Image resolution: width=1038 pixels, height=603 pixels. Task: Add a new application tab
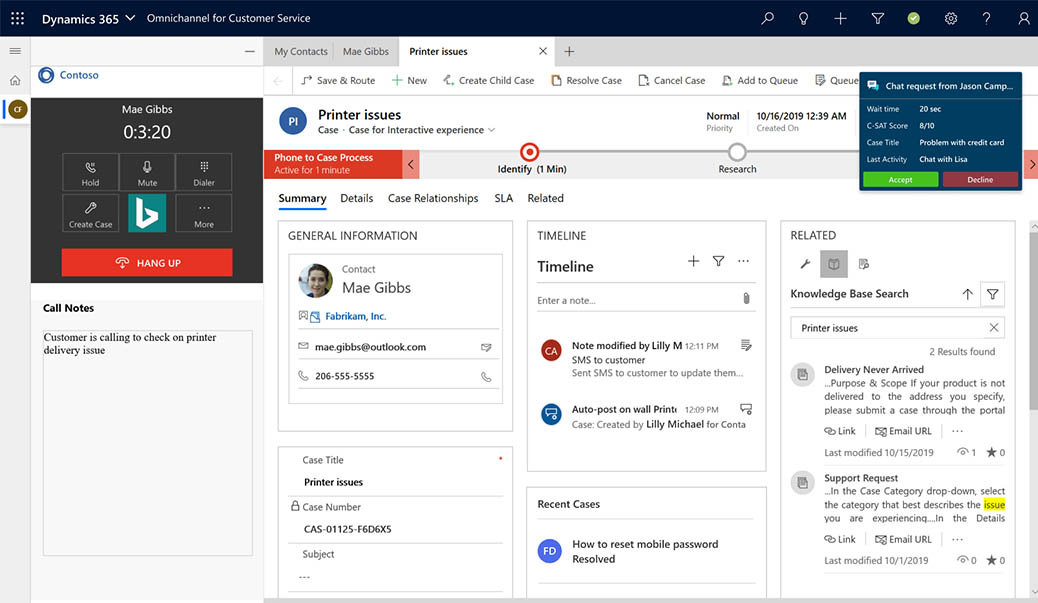pos(569,51)
